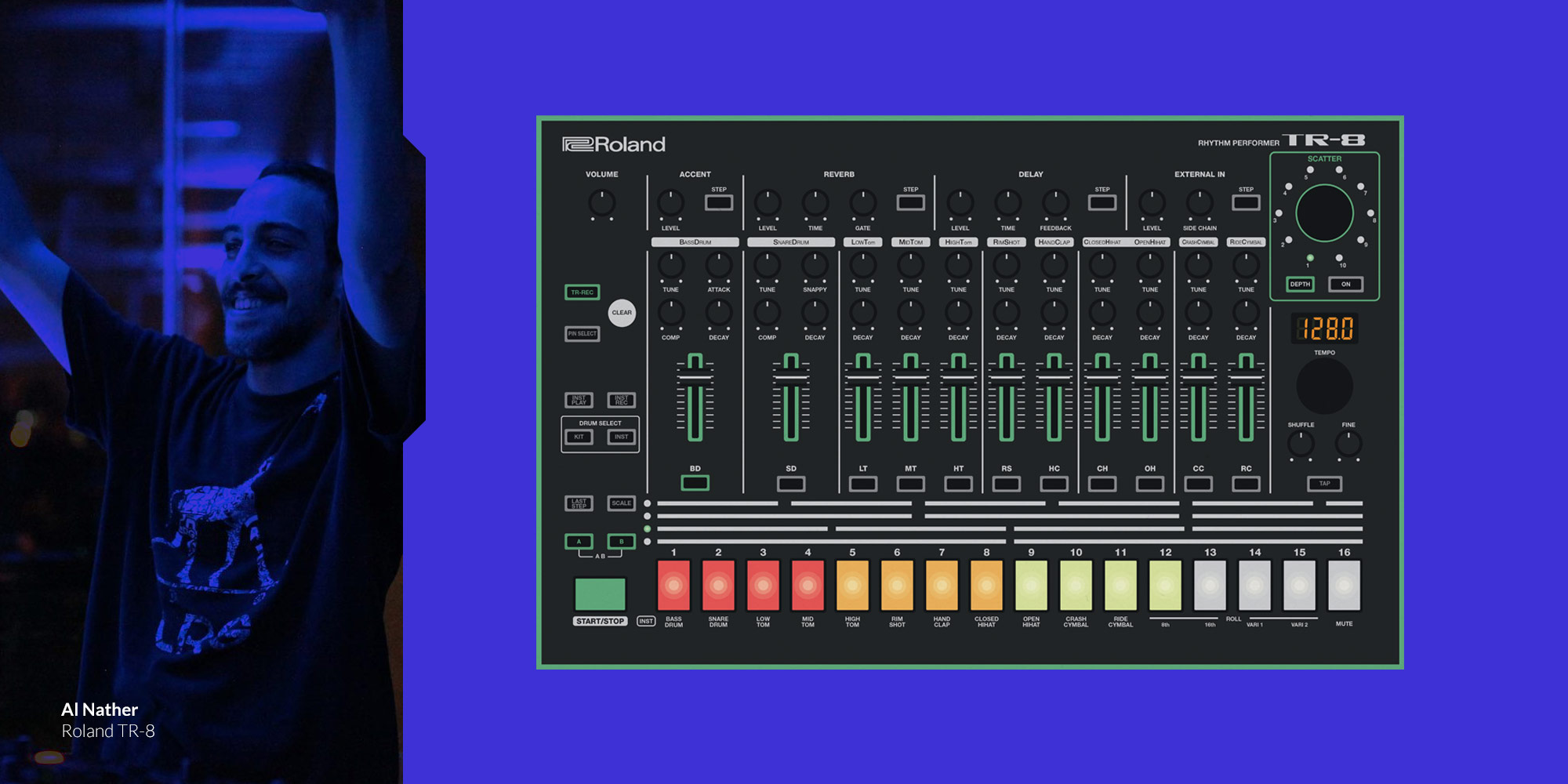Click the FINE tempo knob
The height and width of the screenshot is (784, 1568).
(1348, 445)
